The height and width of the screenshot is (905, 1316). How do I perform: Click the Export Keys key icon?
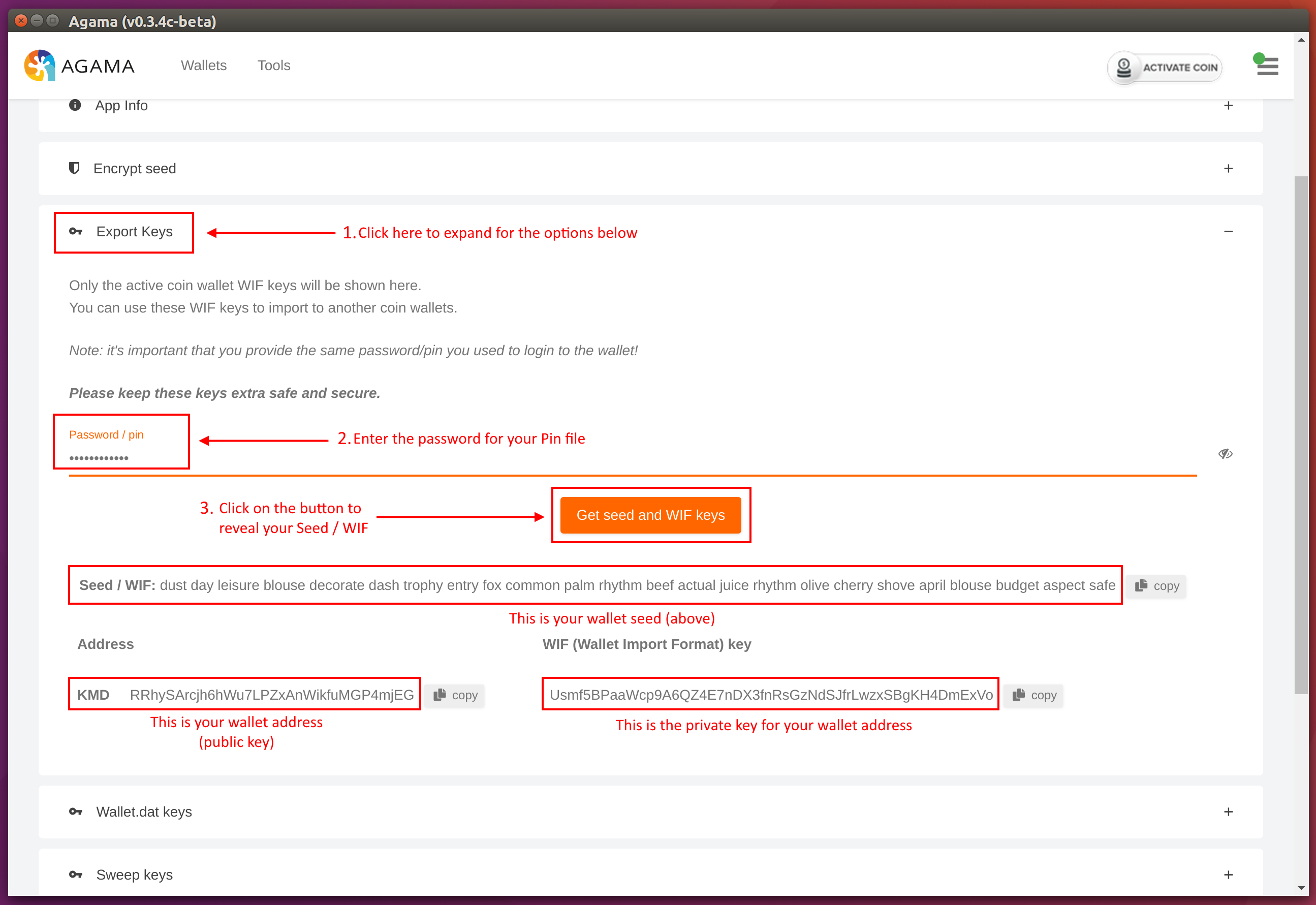coord(75,231)
